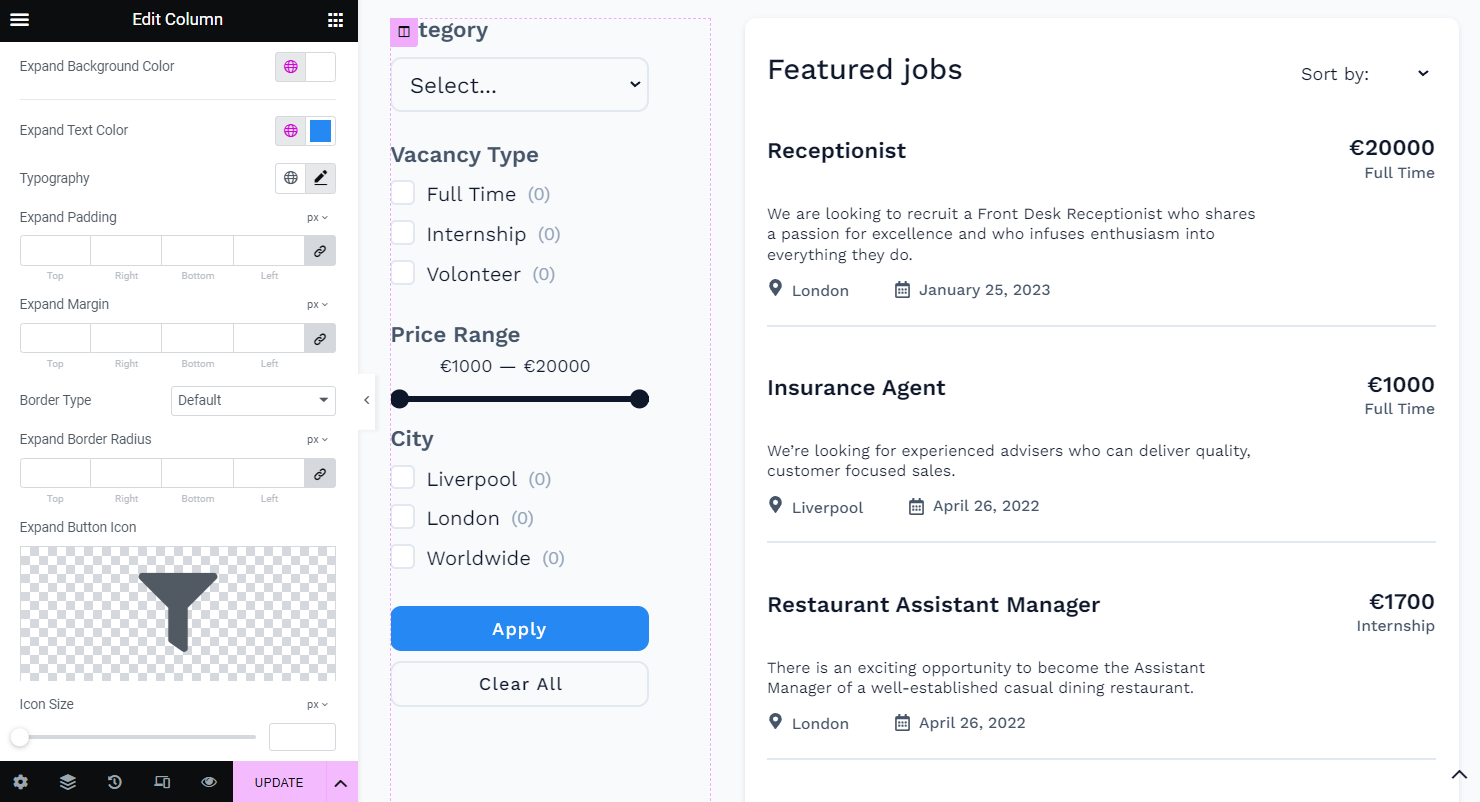
Task: Click the preview changes eye icon
Action: [209, 782]
